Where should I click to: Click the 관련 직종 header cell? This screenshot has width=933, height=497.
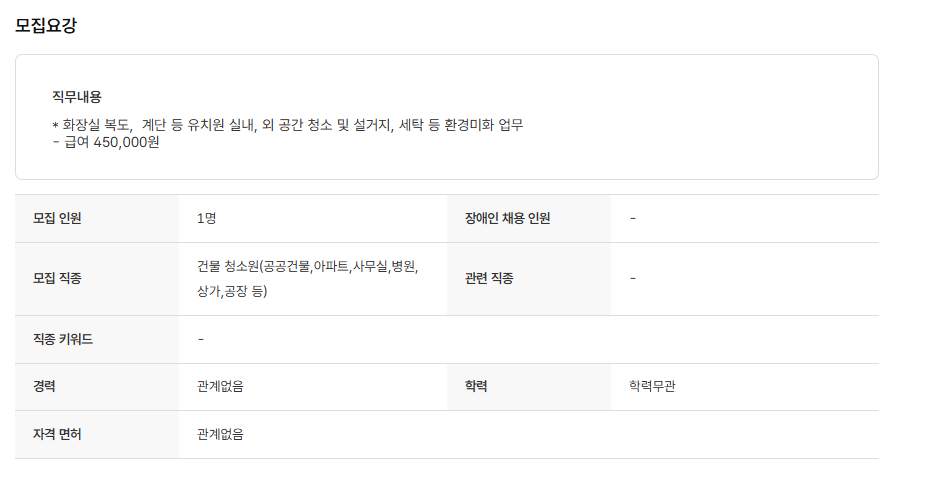489,278
